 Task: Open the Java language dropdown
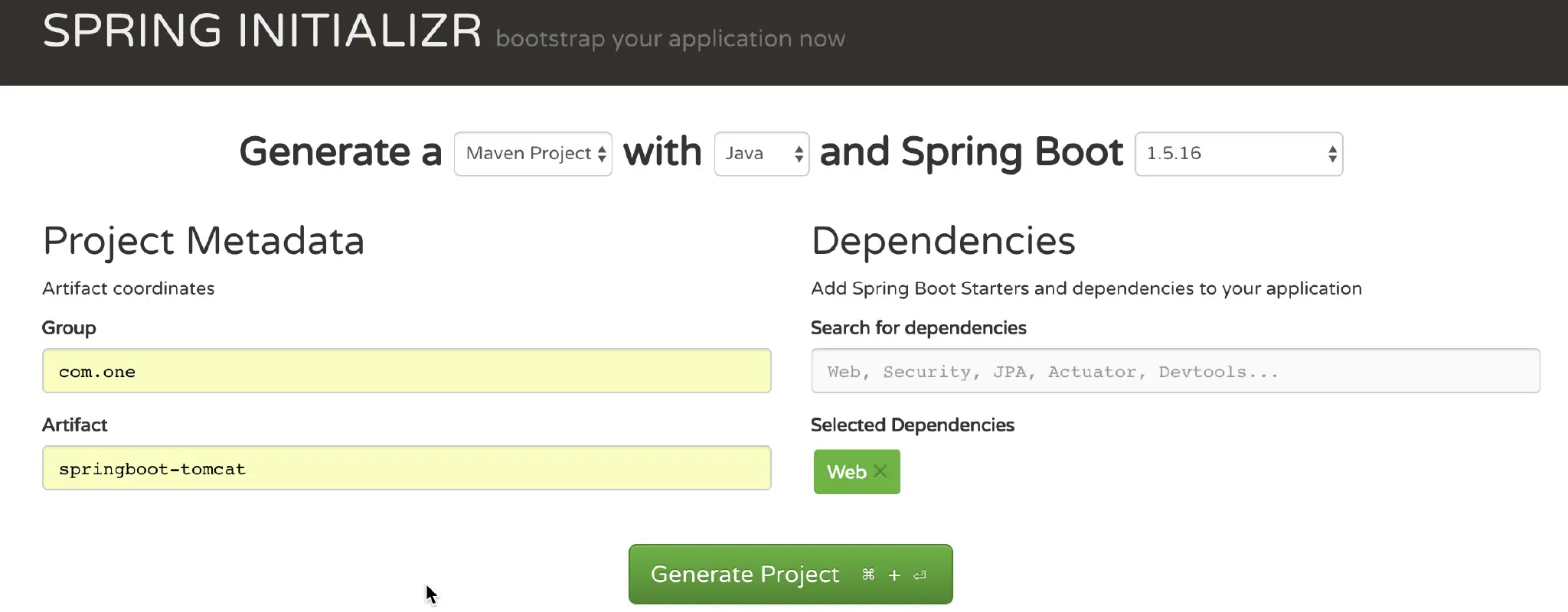coord(761,154)
